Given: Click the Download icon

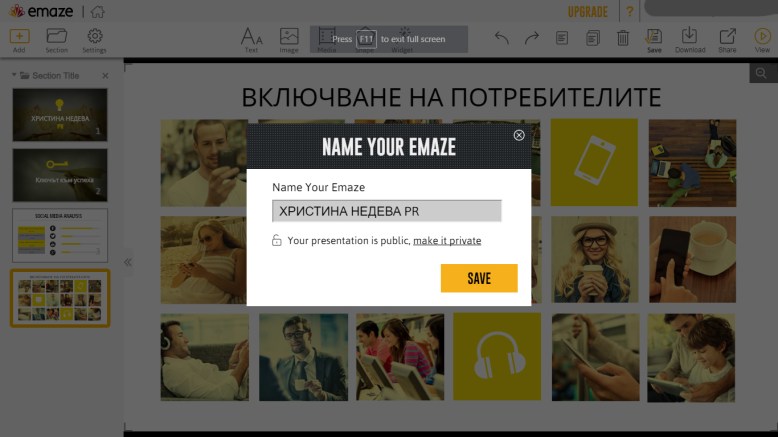Looking at the screenshot, I should click(689, 38).
